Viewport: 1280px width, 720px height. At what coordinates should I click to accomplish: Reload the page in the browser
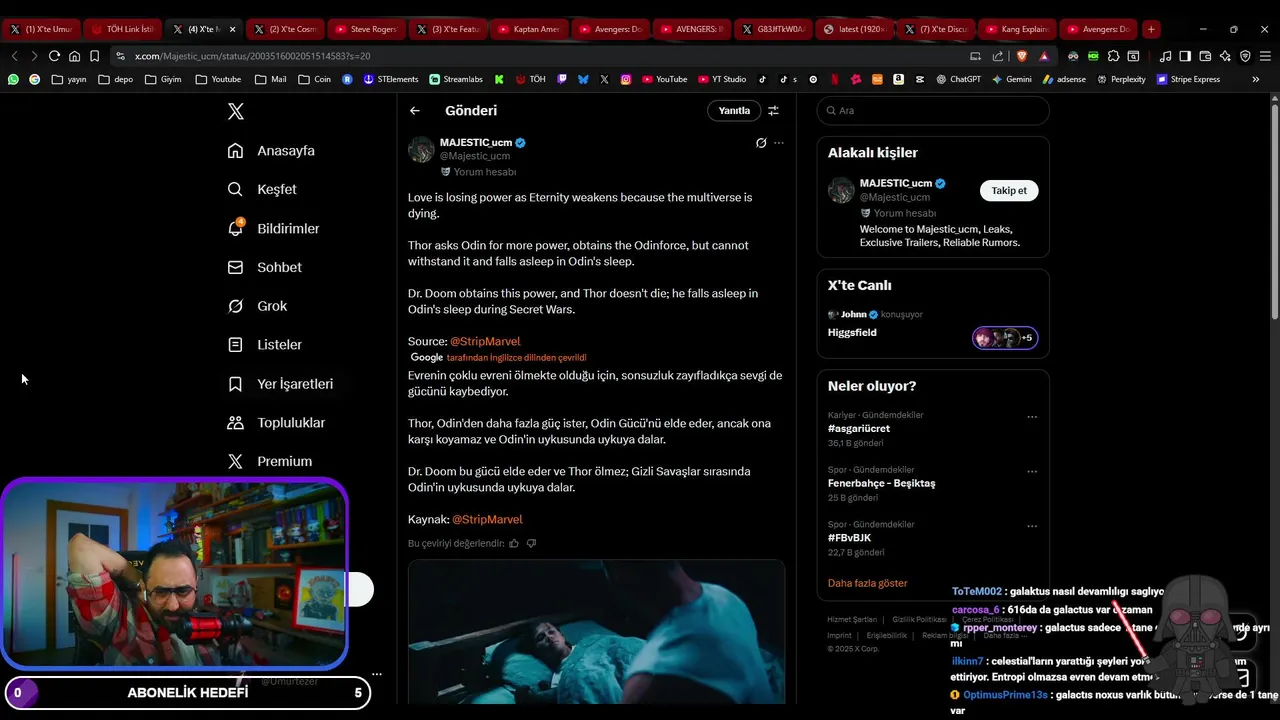point(54,56)
